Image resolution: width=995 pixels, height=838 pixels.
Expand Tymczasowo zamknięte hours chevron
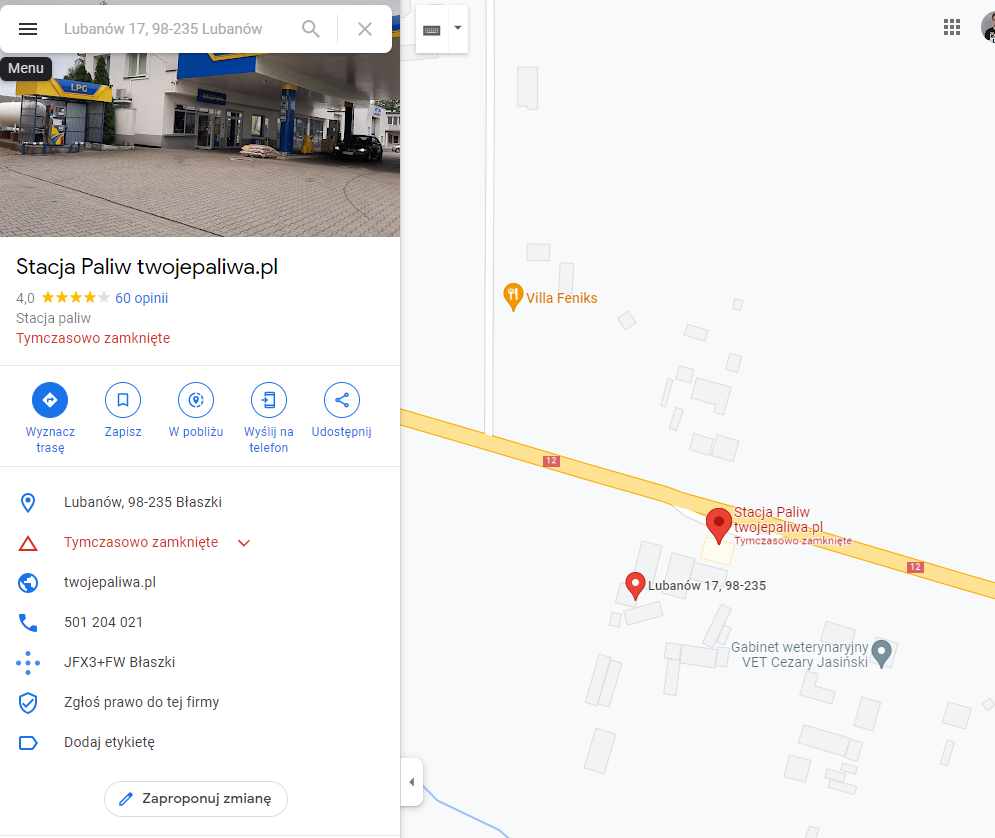244,542
